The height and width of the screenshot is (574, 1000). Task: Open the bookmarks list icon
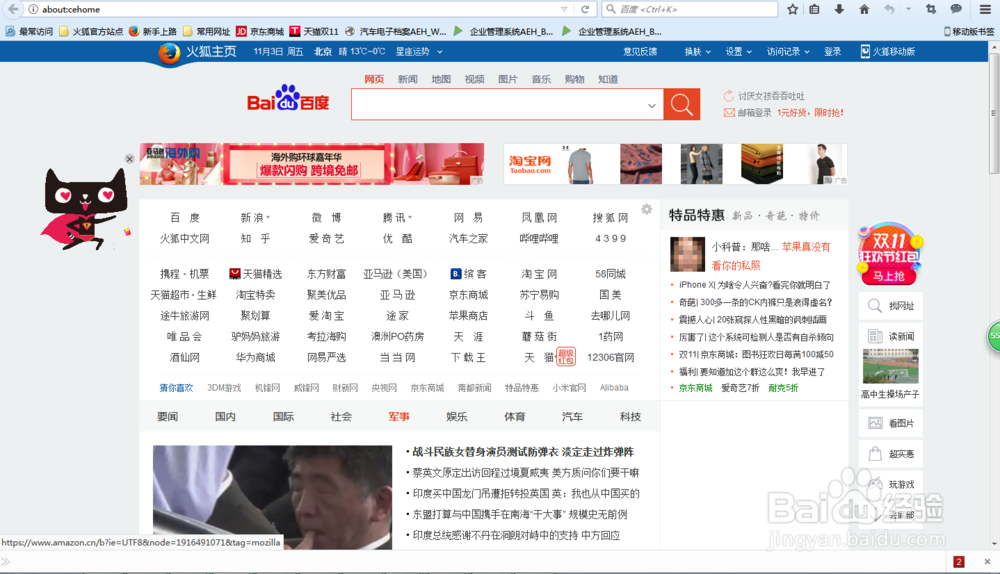click(814, 9)
